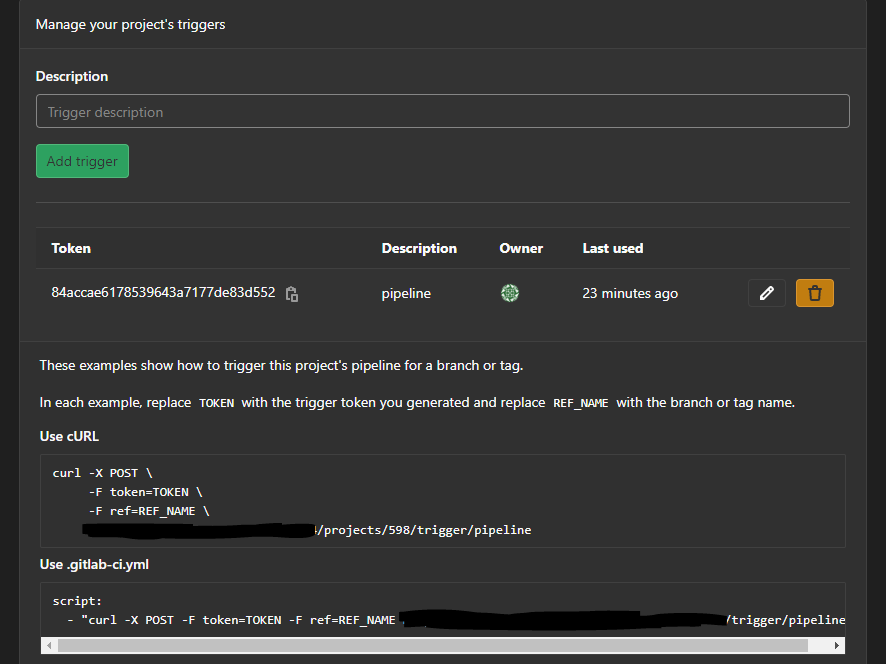886x664 pixels.
Task: Click the Trigger description input field
Action: pos(443,110)
